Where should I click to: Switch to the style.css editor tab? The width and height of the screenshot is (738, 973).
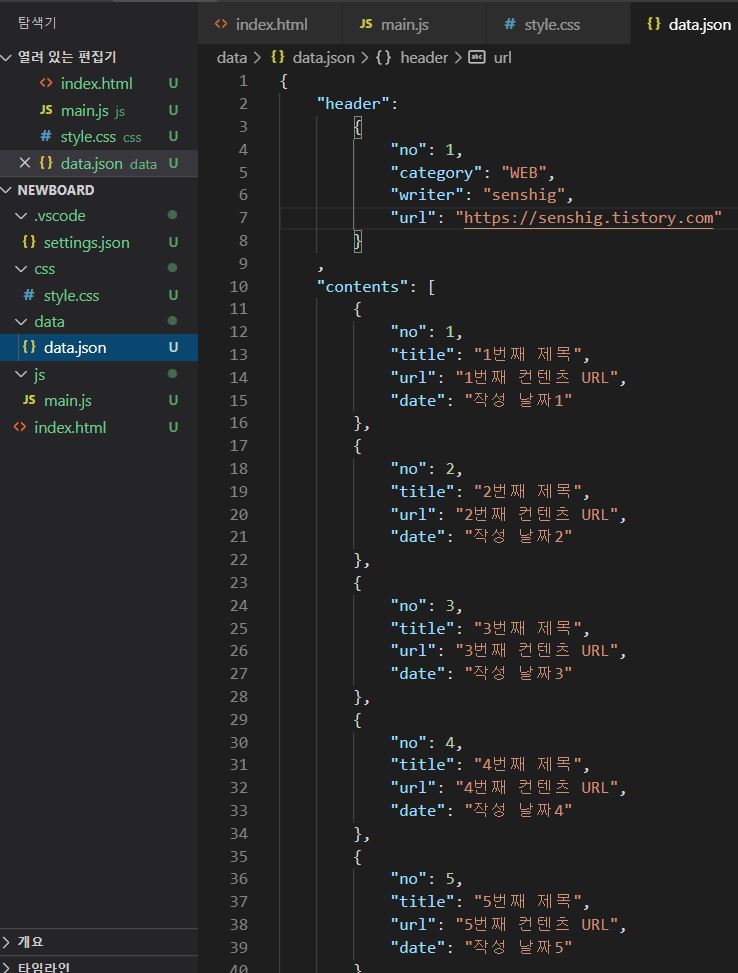coord(551,24)
